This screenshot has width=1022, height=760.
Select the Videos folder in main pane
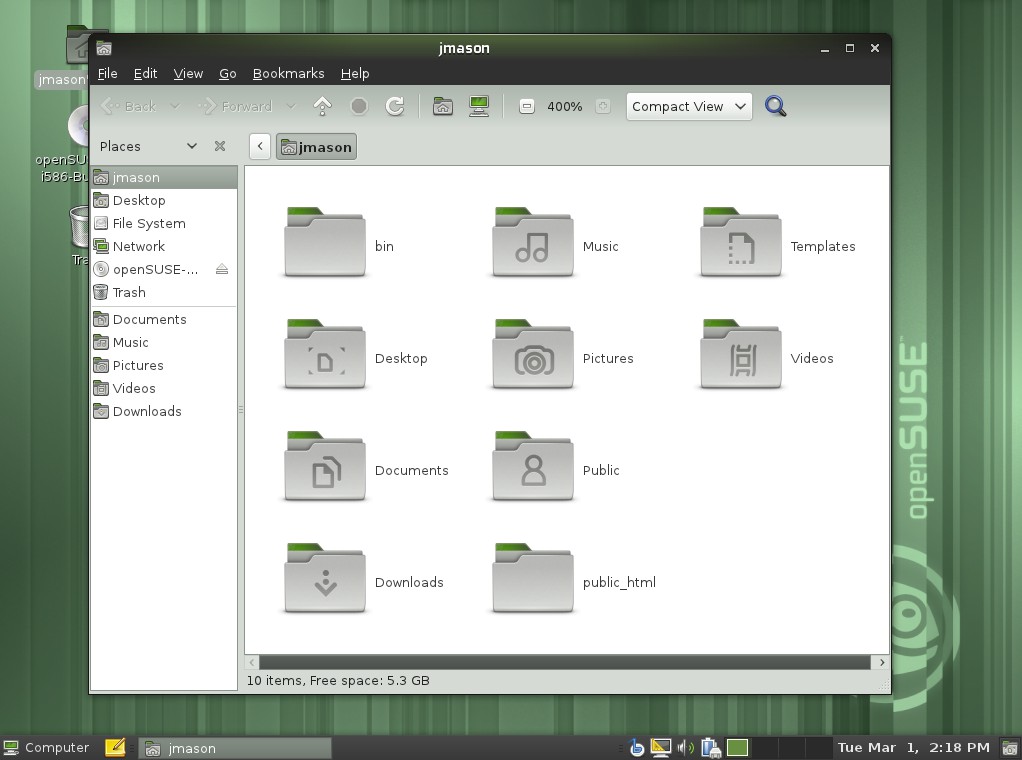pos(740,354)
